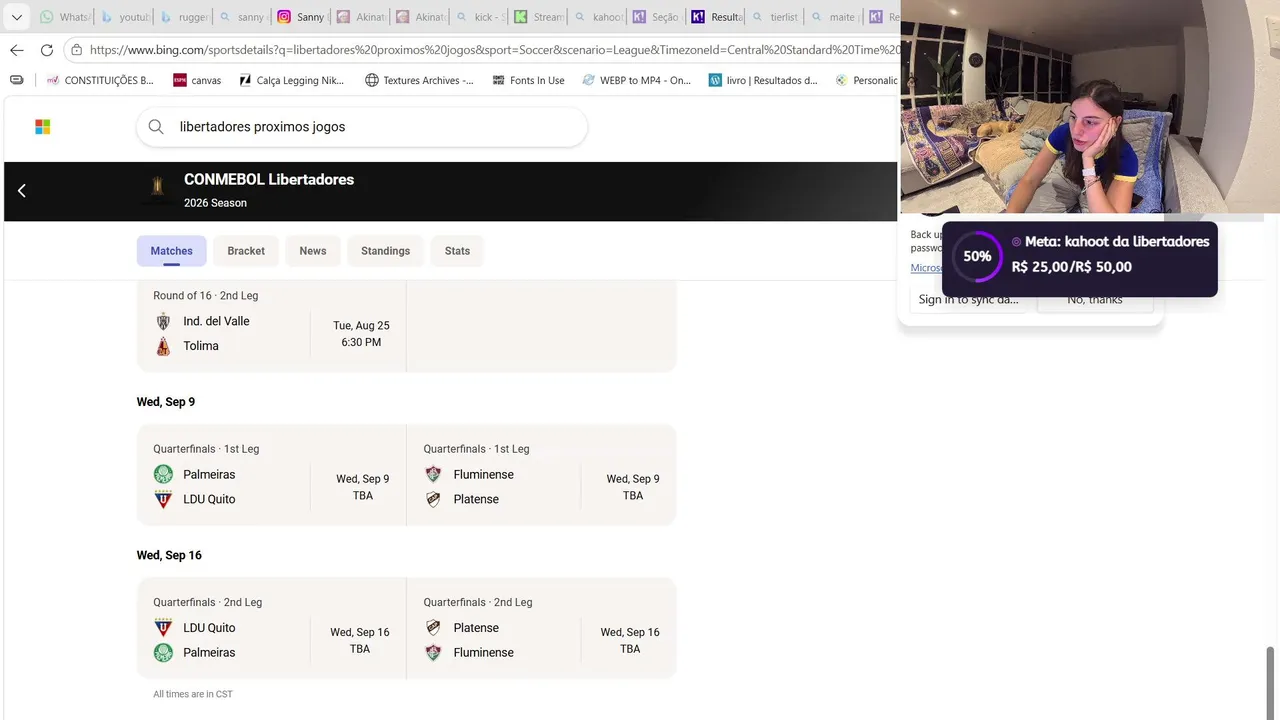Open the Fonts In Use bookmark

coord(528,80)
